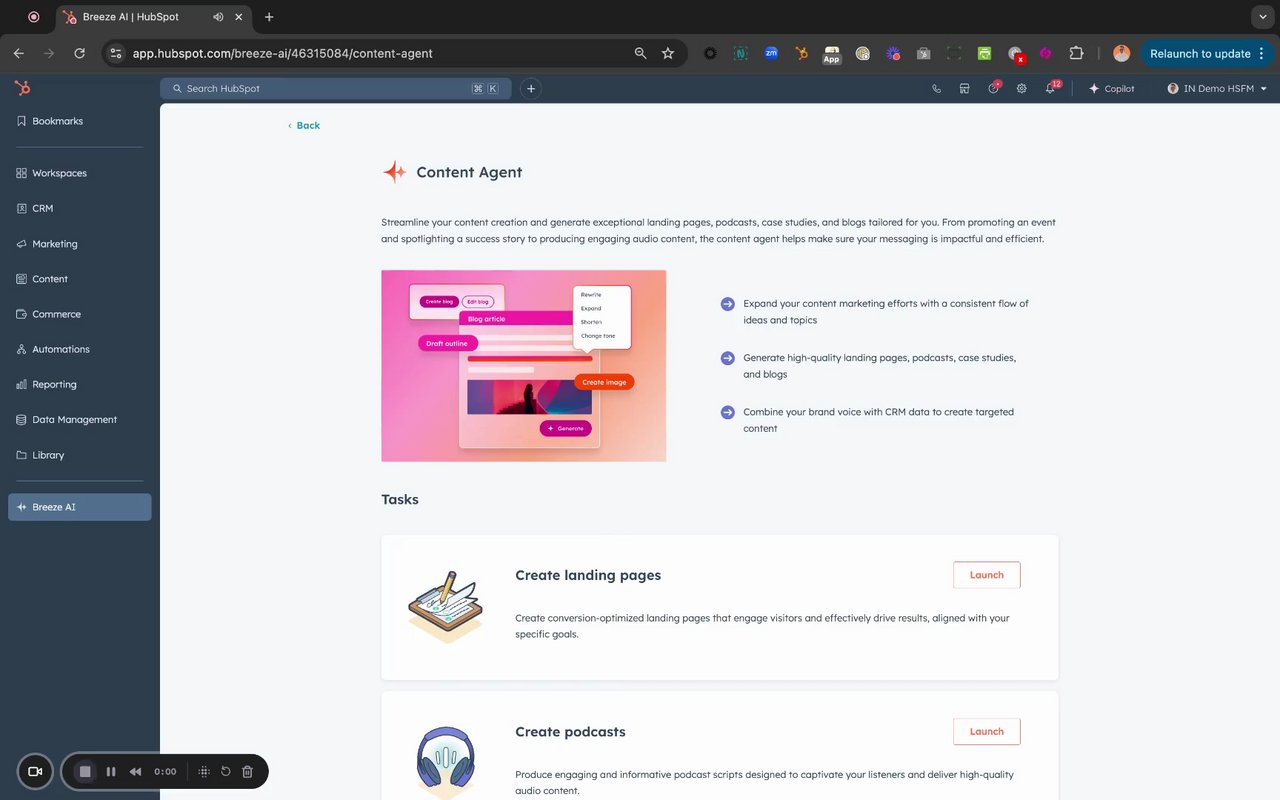Open the Chrome extensions puzzle icon
The width and height of the screenshot is (1280, 800).
click(1076, 53)
